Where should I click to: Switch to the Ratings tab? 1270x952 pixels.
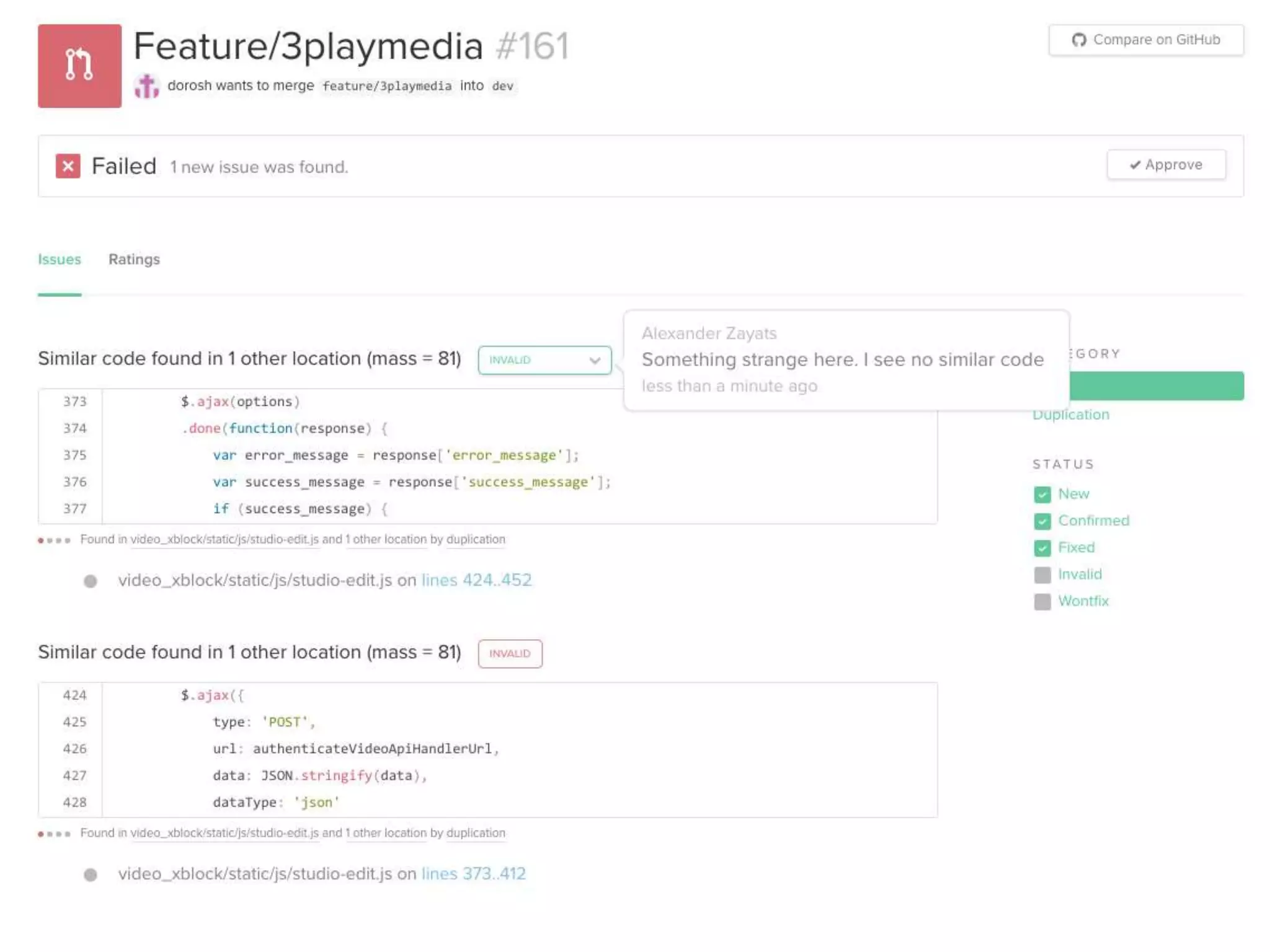click(x=134, y=259)
